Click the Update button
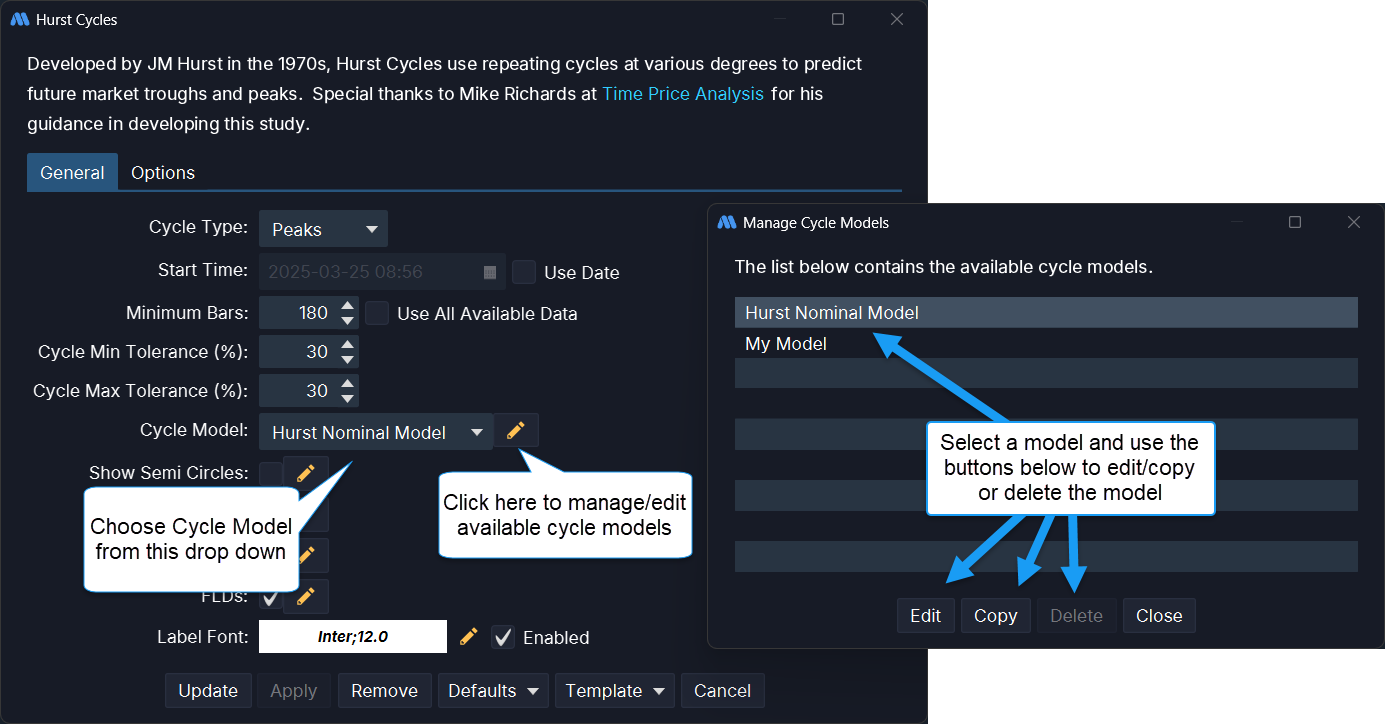Screen dimensions: 1385x724 point(208,691)
